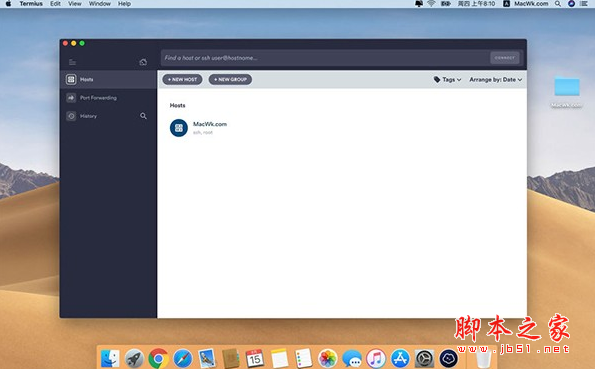Open the Apple menu
595x369 pixels.
[8, 4]
